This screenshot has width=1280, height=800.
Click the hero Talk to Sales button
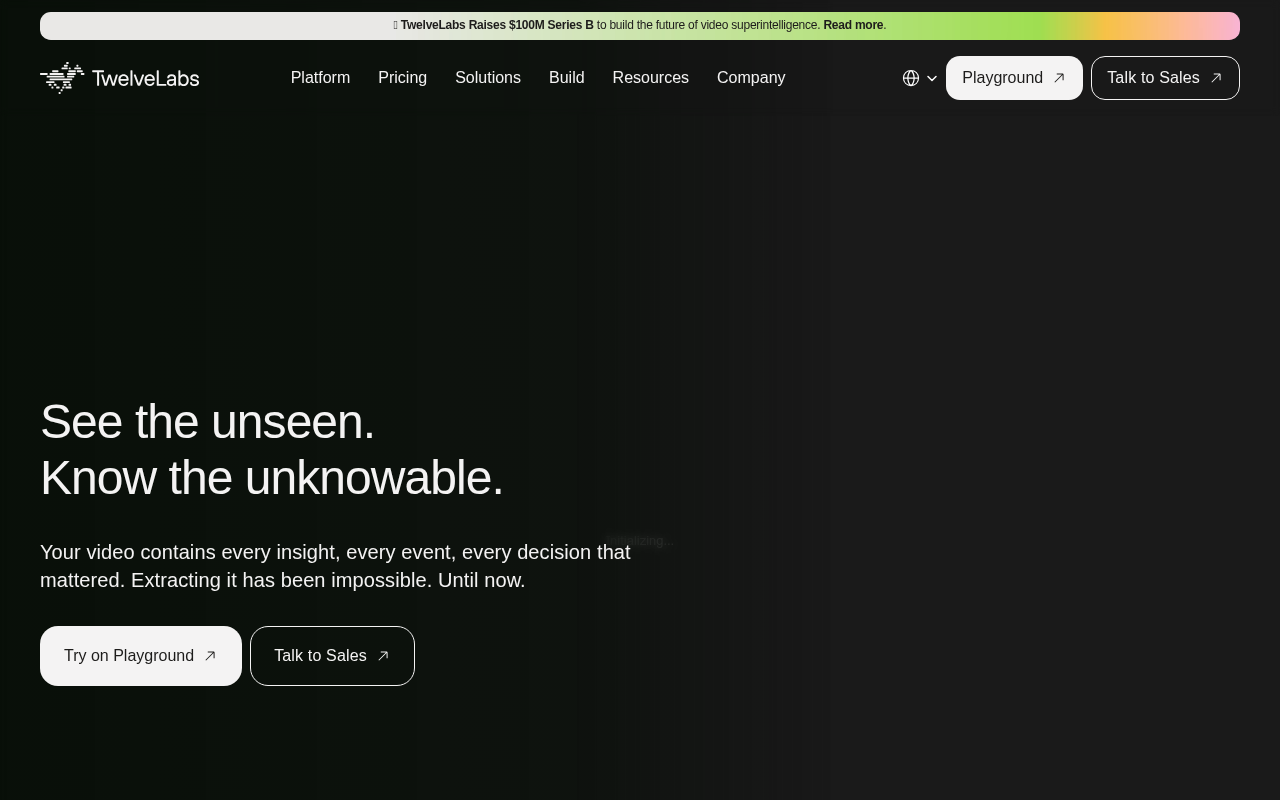[x=332, y=656]
